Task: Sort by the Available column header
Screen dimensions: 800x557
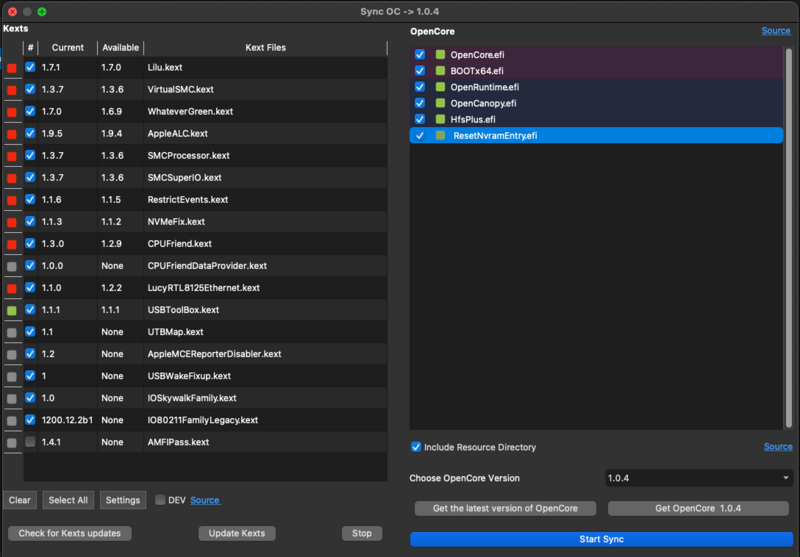Action: [120, 48]
